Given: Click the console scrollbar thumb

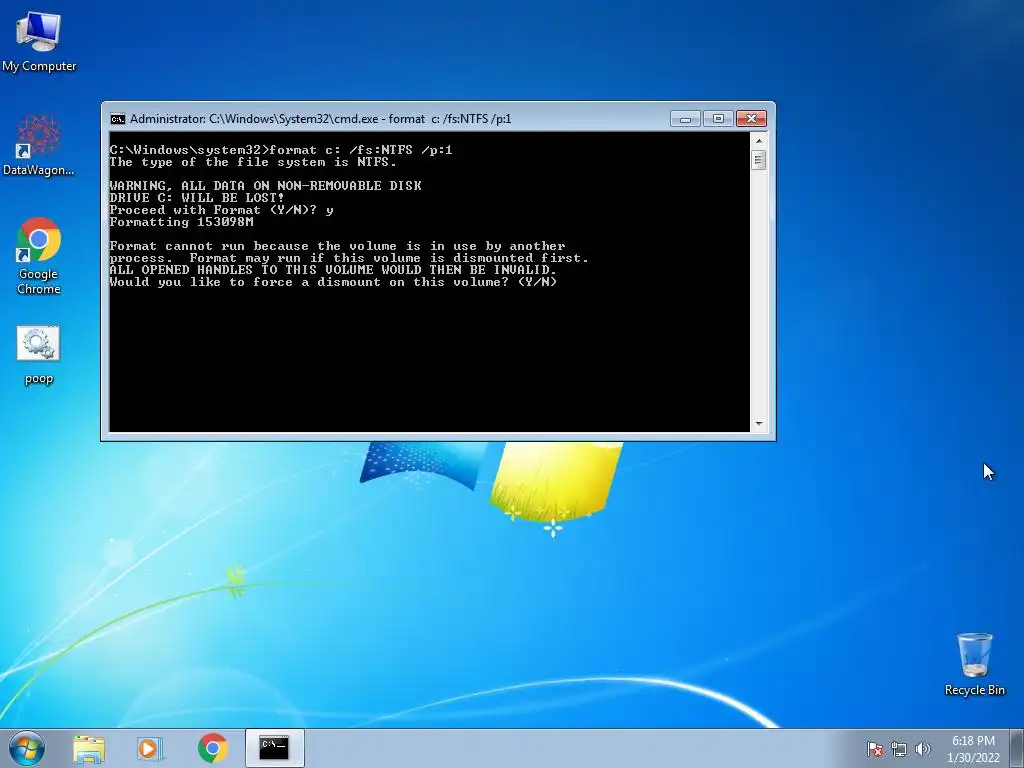Looking at the screenshot, I should pyautogui.click(x=758, y=160).
